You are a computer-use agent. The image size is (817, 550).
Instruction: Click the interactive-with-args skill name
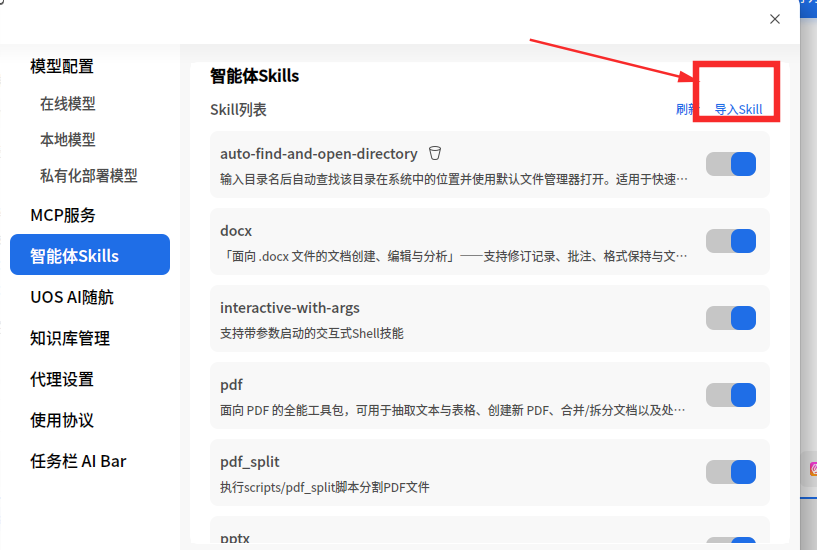pos(290,308)
